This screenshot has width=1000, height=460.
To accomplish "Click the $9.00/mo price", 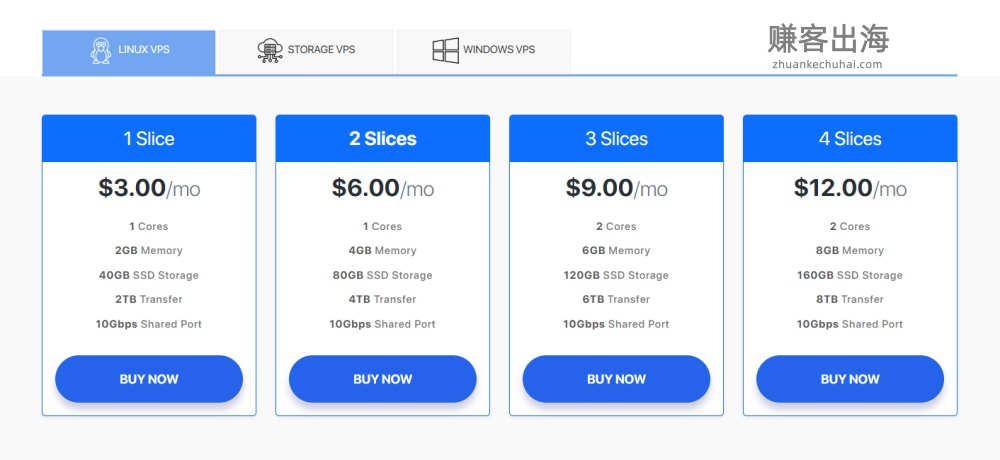I will tap(616, 188).
